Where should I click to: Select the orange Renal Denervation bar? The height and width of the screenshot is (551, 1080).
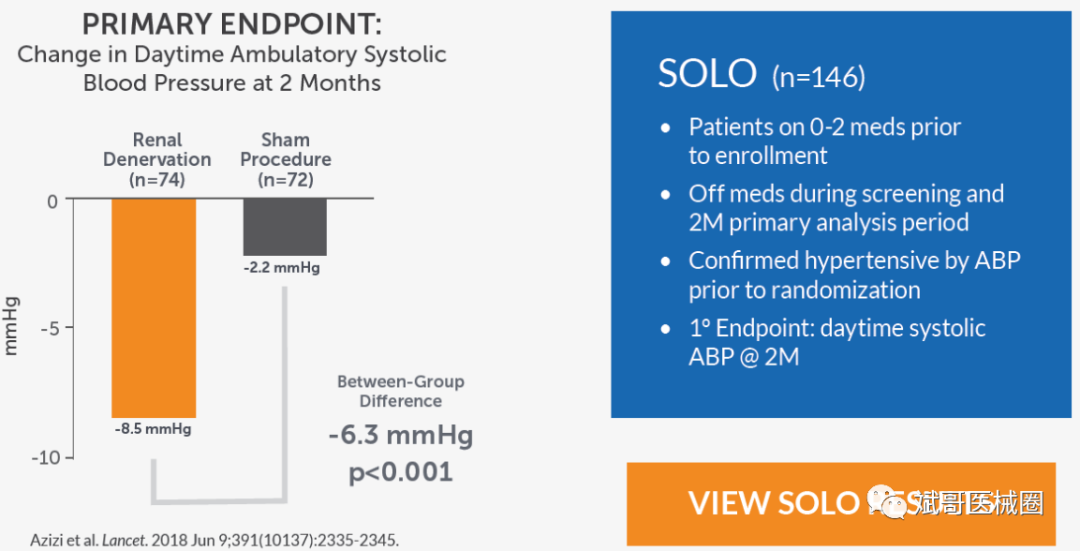coord(154,309)
